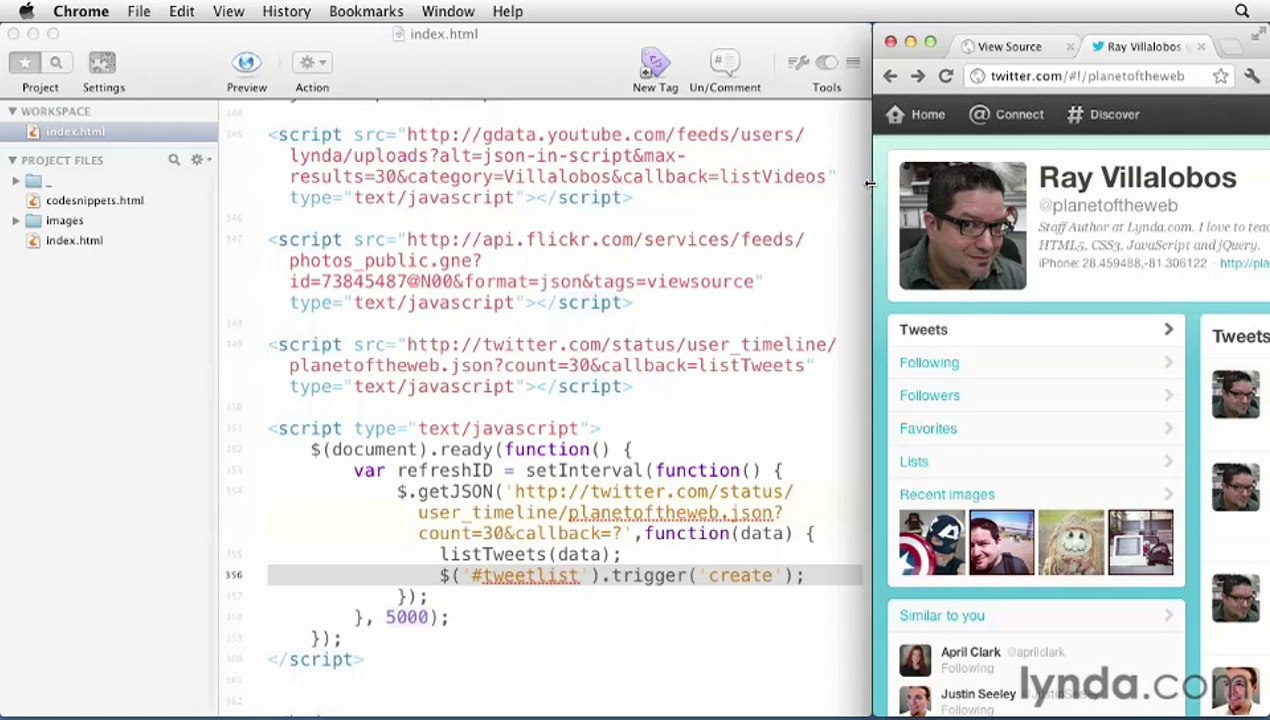1270x720 pixels.
Task: Click the browser Forward arrow
Action: pos(918,76)
